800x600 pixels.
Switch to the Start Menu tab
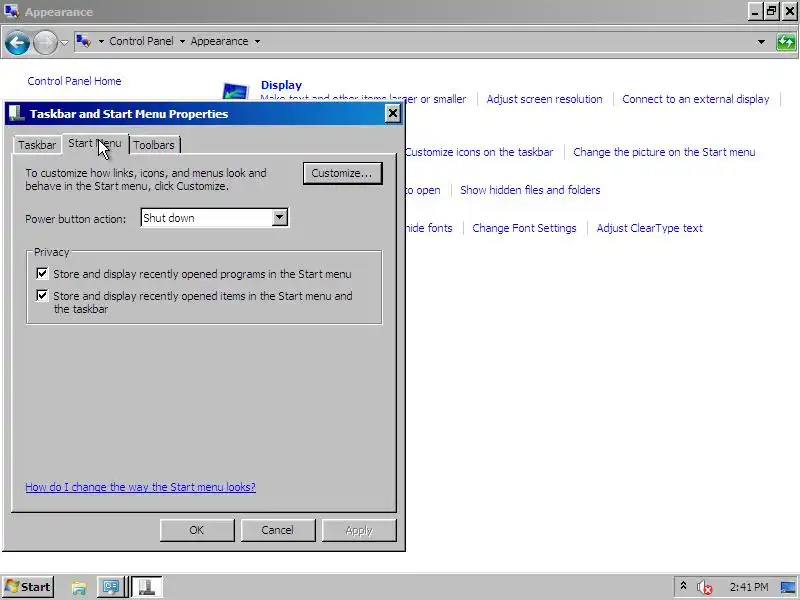click(95, 143)
